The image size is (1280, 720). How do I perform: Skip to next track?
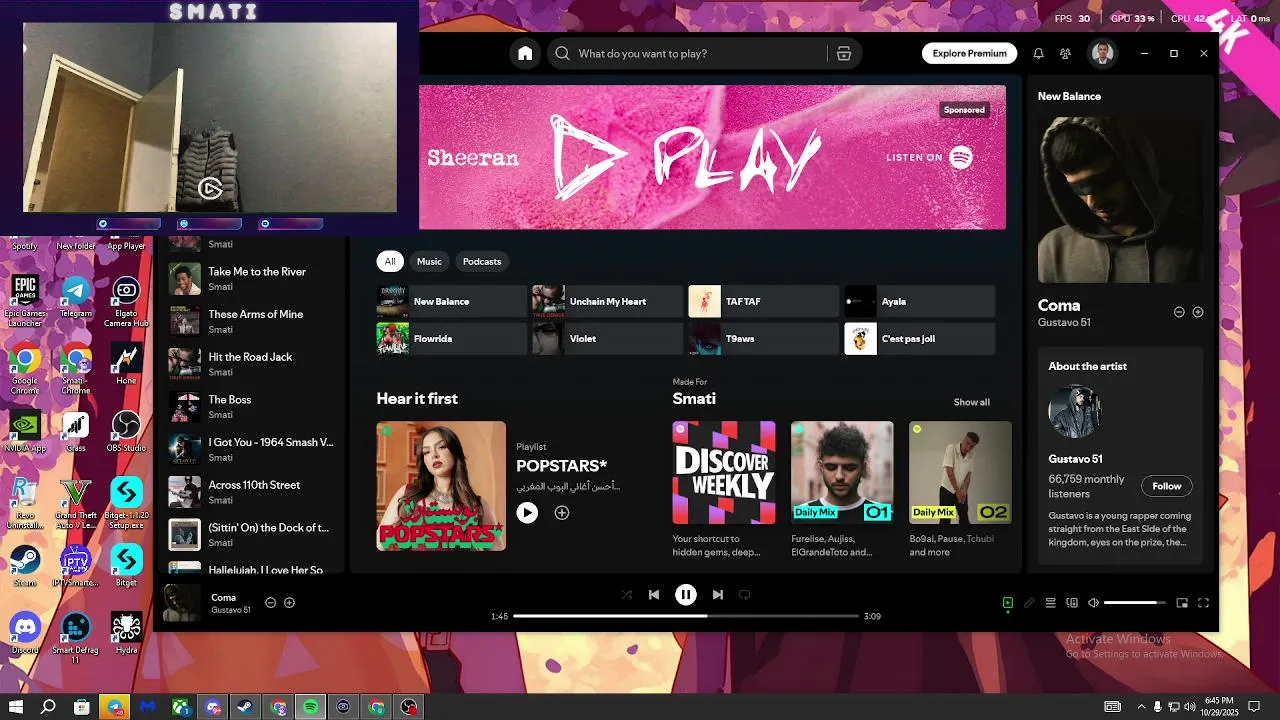717,595
